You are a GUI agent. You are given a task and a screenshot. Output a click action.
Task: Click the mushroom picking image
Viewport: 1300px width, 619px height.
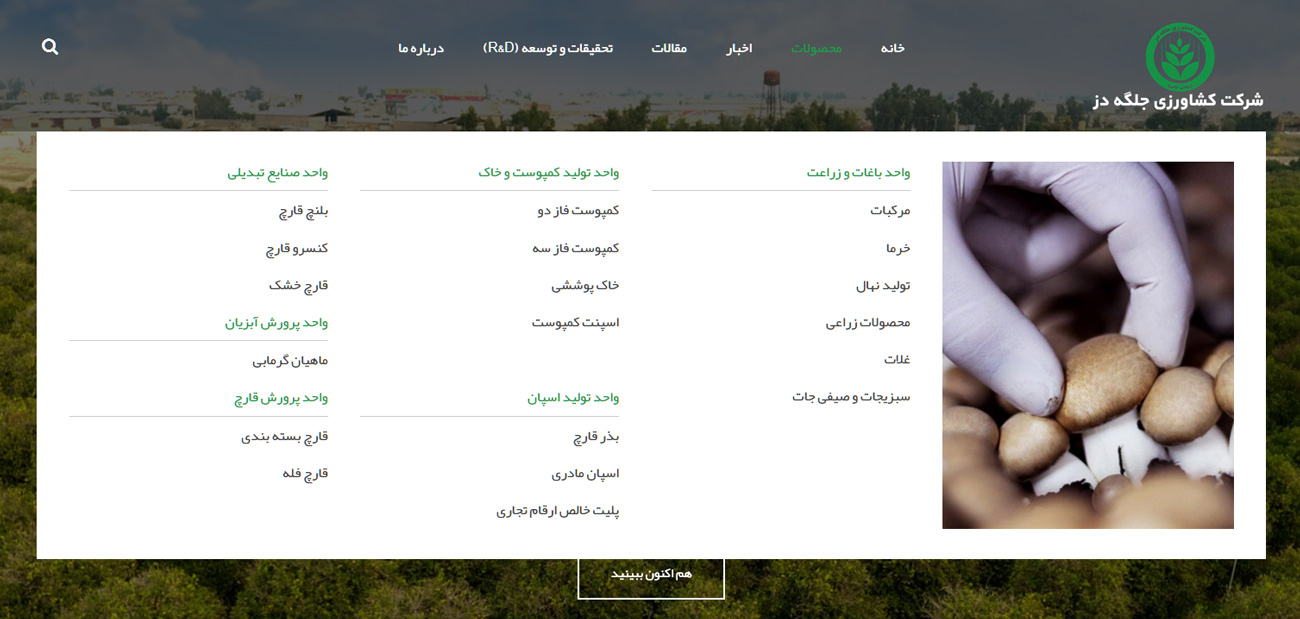click(x=1088, y=345)
